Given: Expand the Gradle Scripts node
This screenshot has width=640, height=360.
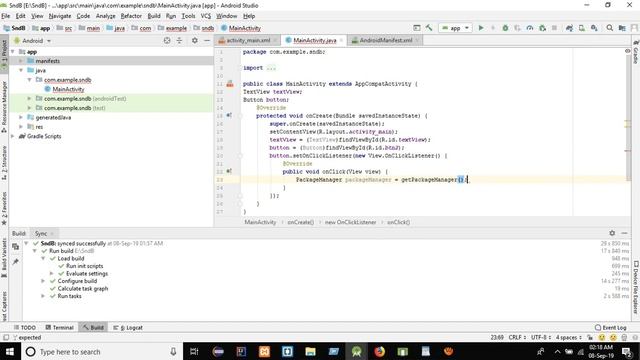Looking at the screenshot, I should 13,136.
